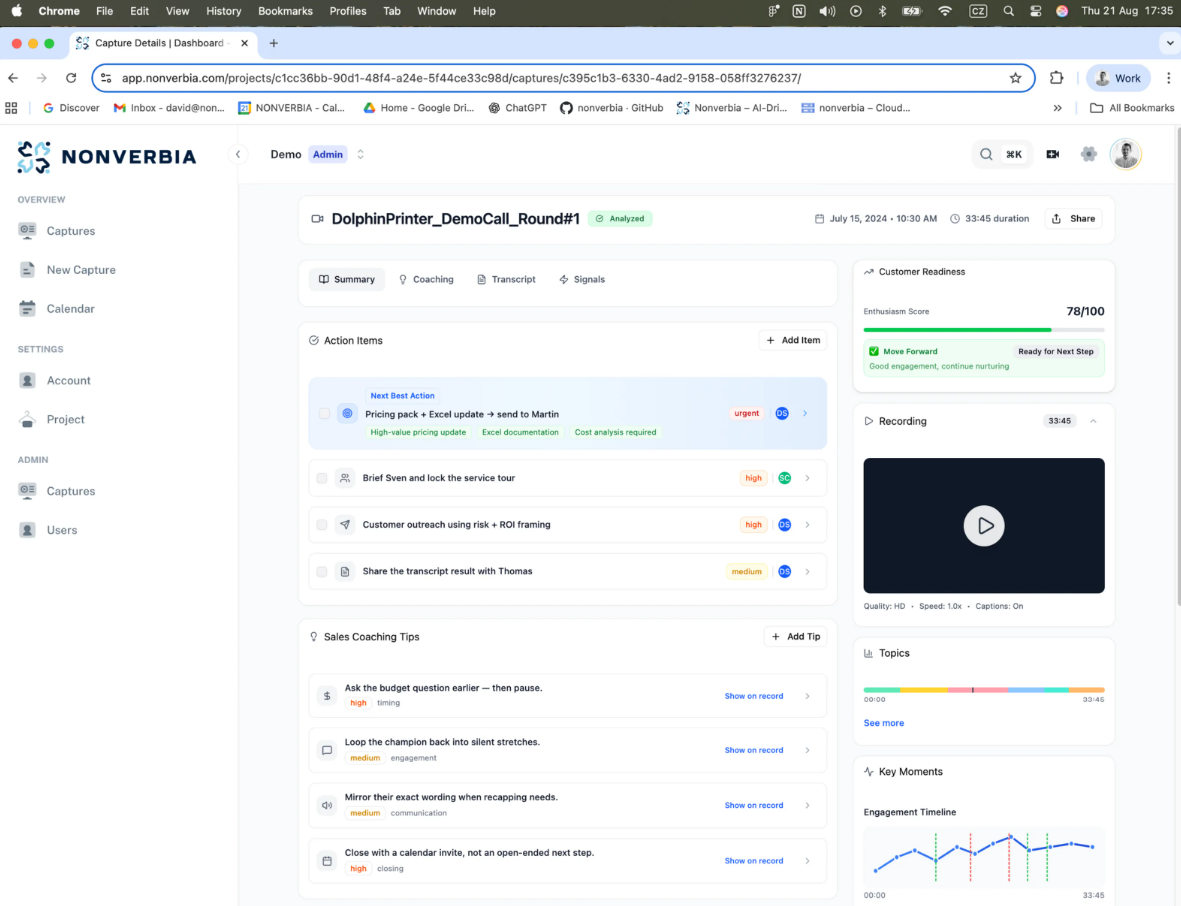Switch to the Transcript tab
Viewport: 1181px width, 906px height.
(506, 279)
